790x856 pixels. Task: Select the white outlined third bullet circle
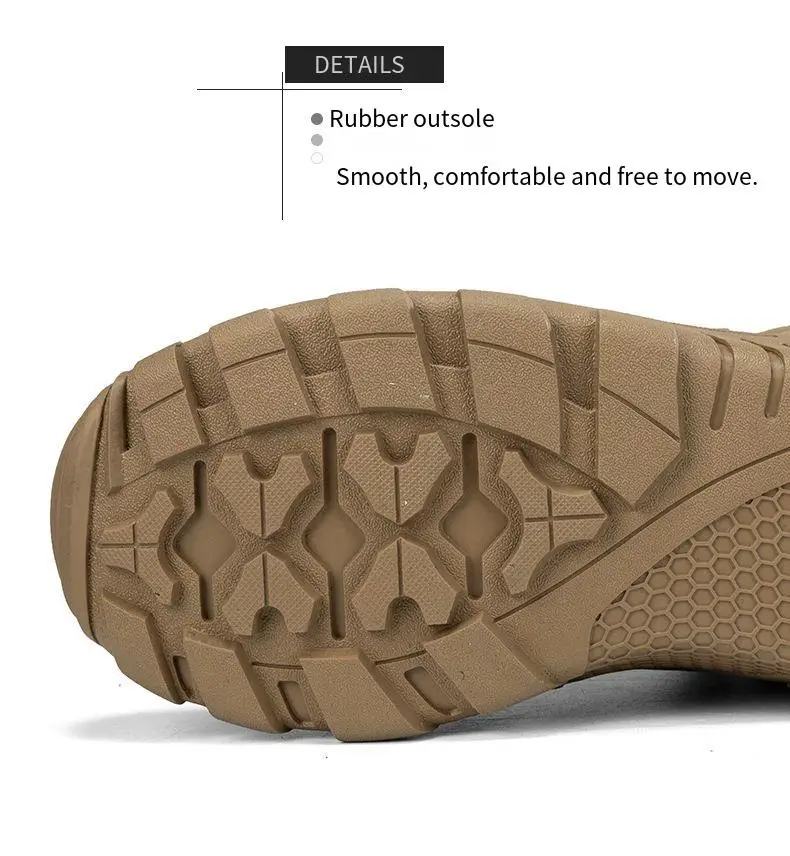coord(317,158)
